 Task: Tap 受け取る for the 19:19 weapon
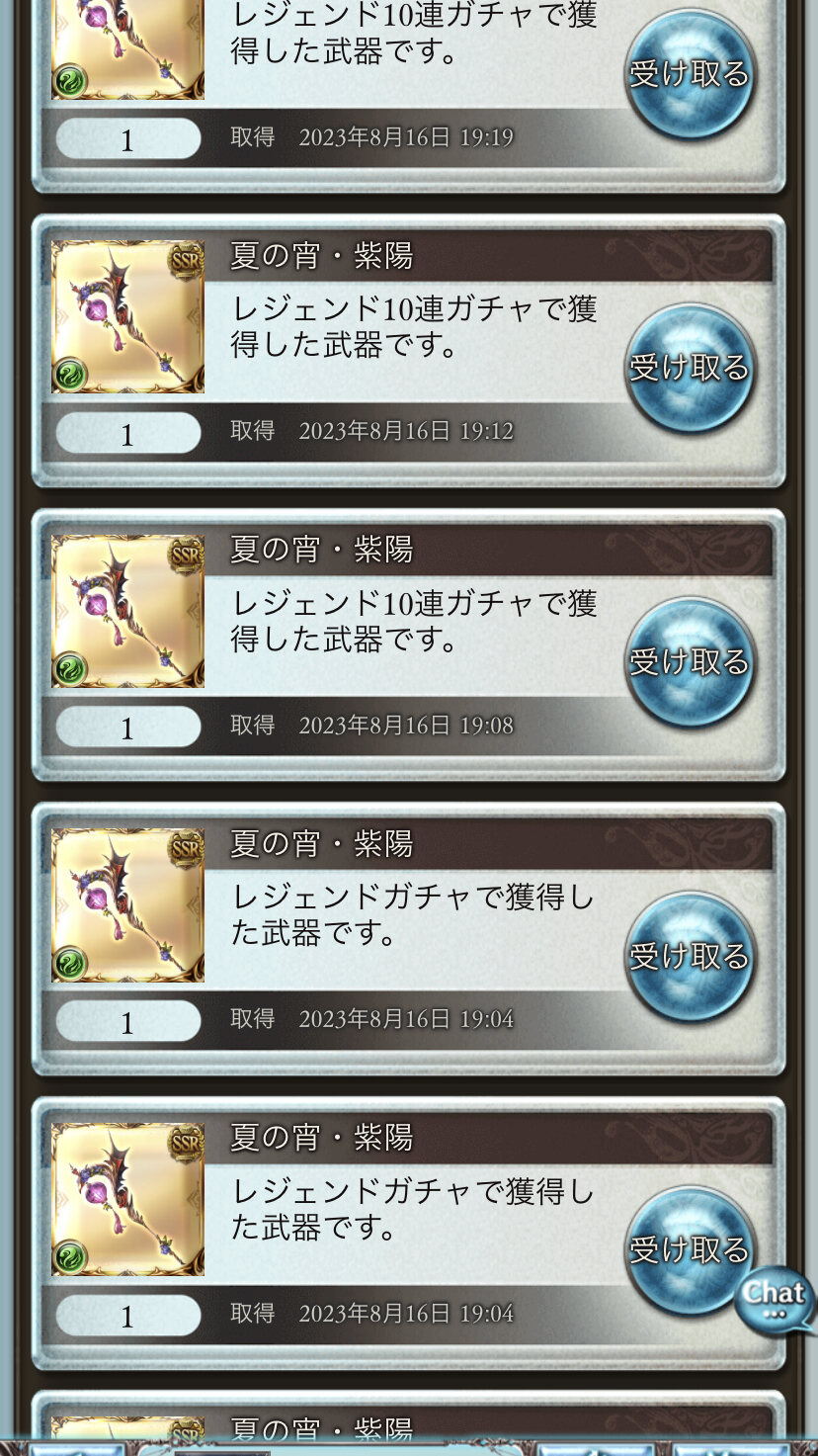click(x=691, y=74)
